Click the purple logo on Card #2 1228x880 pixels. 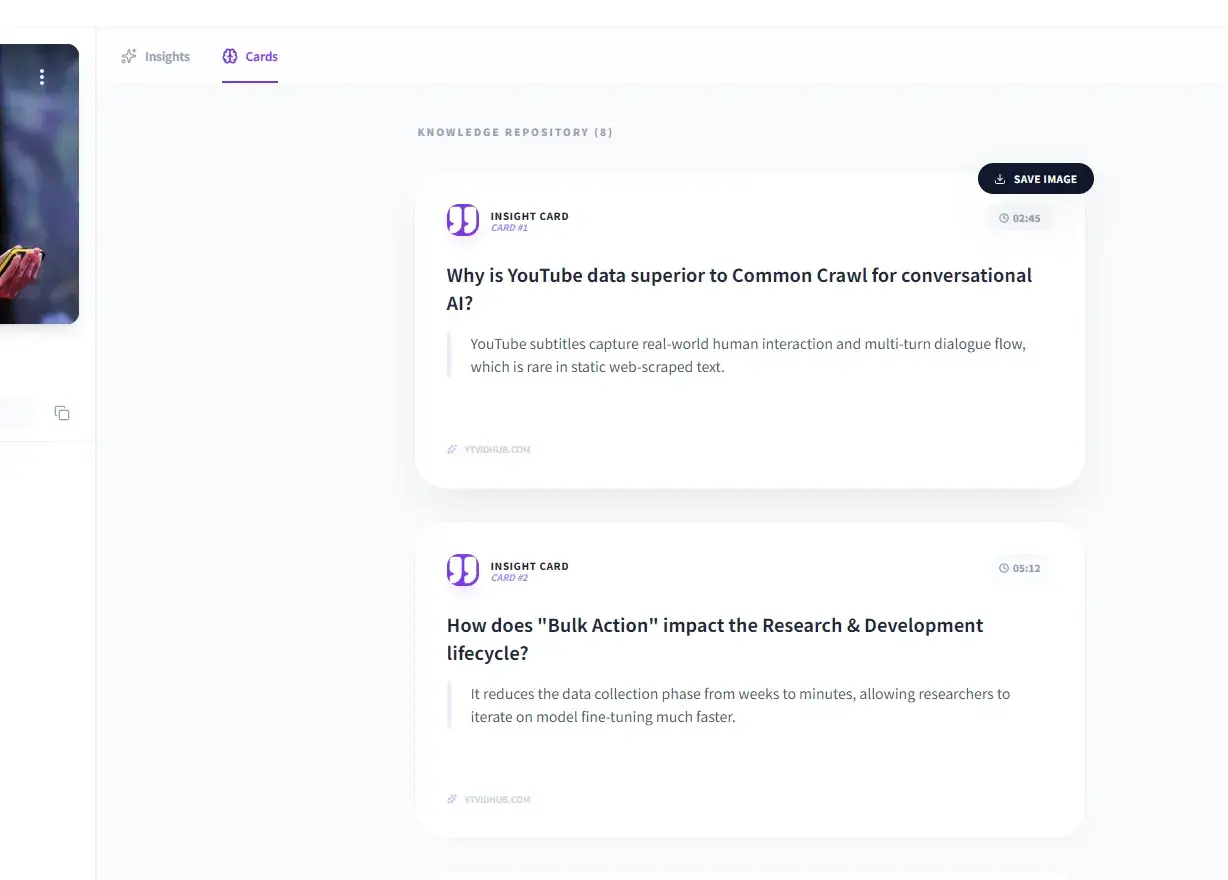pyautogui.click(x=462, y=570)
